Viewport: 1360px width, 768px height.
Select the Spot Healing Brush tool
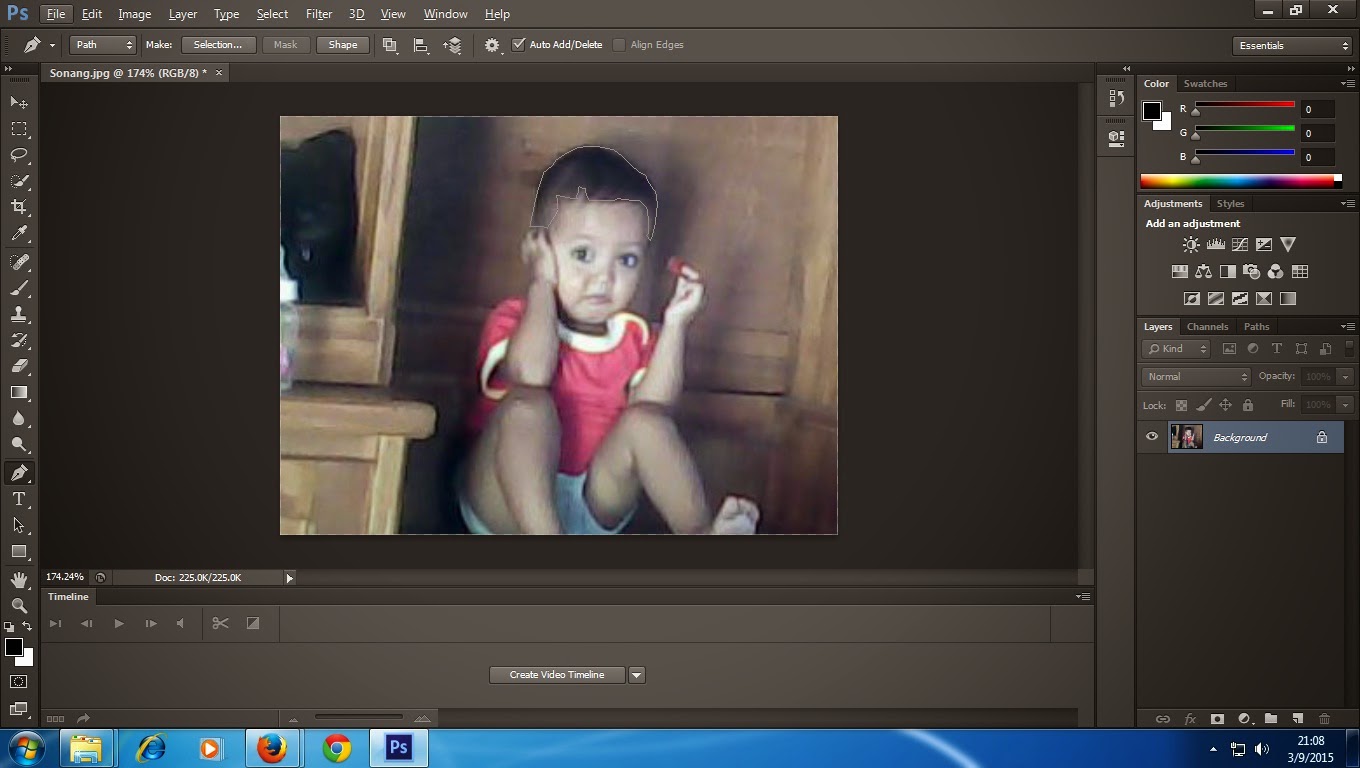19,262
